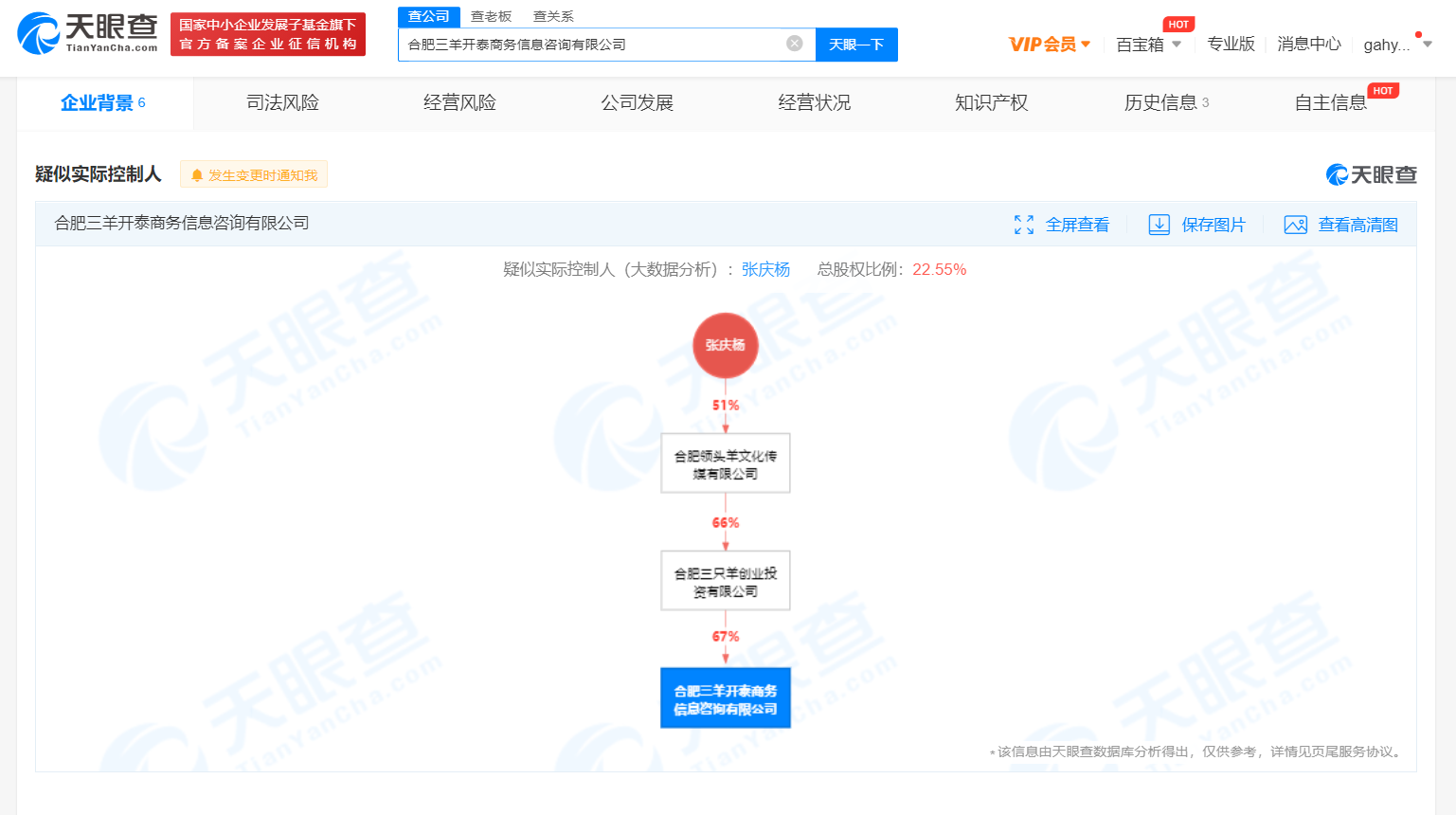Select 查老板 search tab

(491, 16)
